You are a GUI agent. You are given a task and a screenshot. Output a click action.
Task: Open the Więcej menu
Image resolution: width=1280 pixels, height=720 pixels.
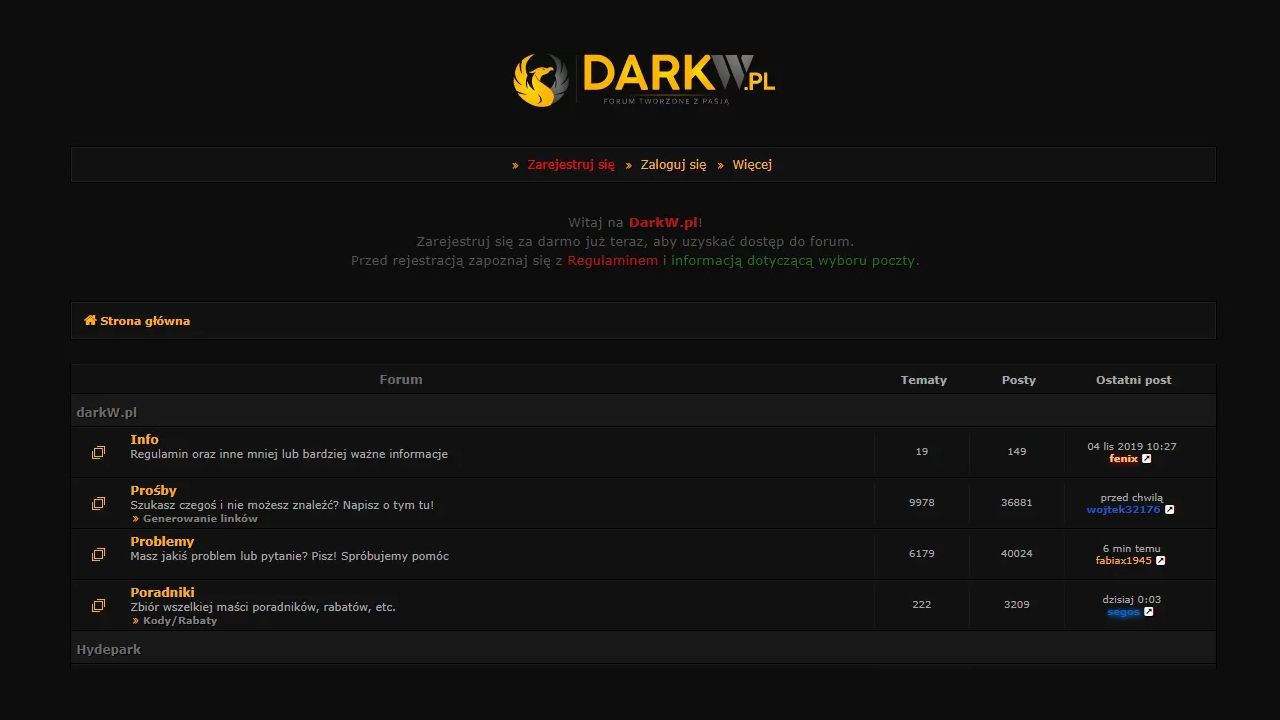[752, 165]
